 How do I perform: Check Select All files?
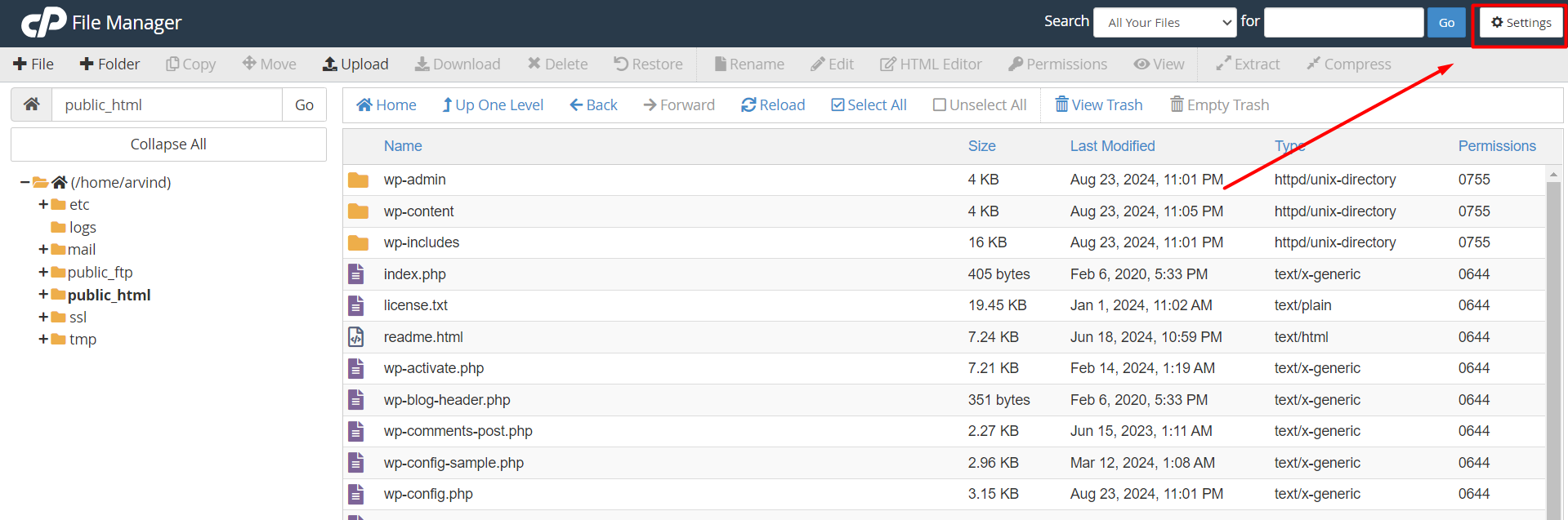tap(869, 104)
